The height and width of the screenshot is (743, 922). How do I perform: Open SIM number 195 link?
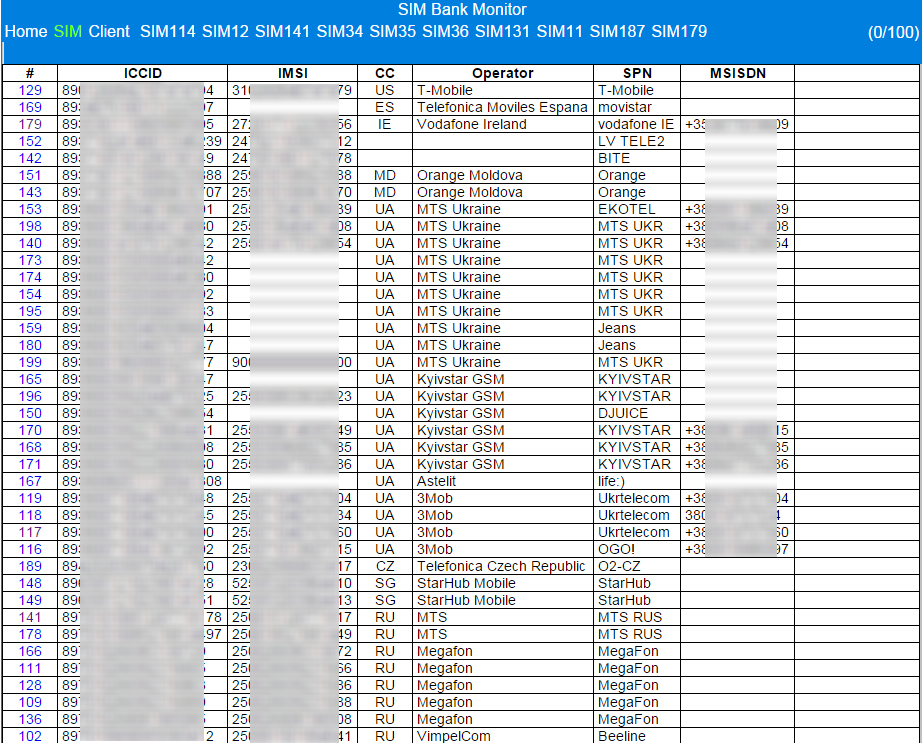pos(30,311)
